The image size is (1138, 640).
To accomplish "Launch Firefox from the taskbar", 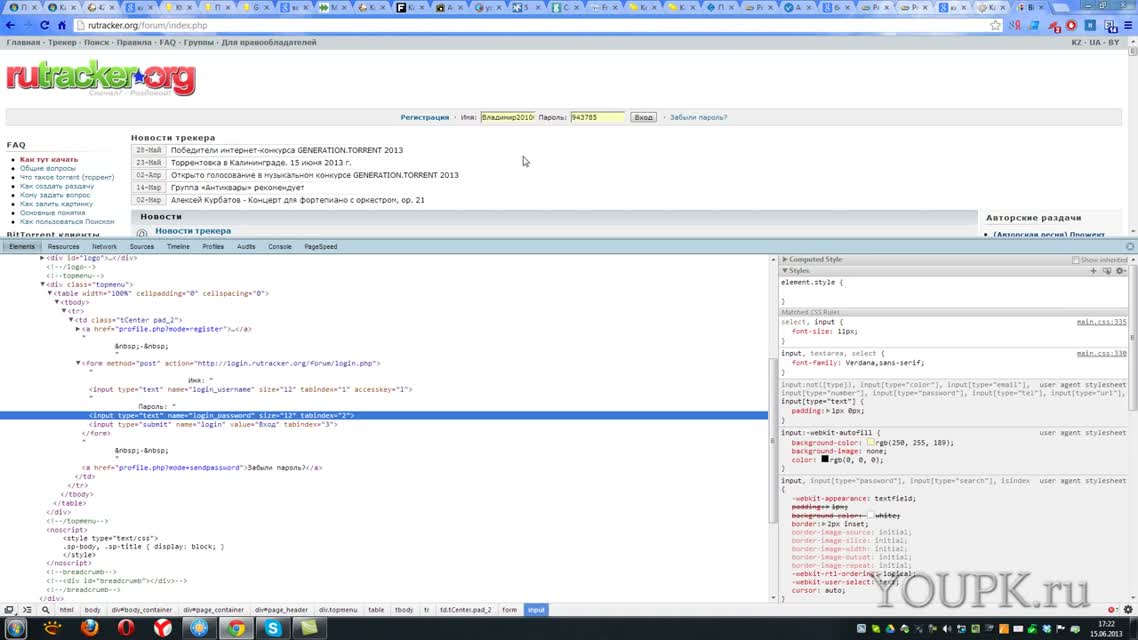I will [89, 628].
